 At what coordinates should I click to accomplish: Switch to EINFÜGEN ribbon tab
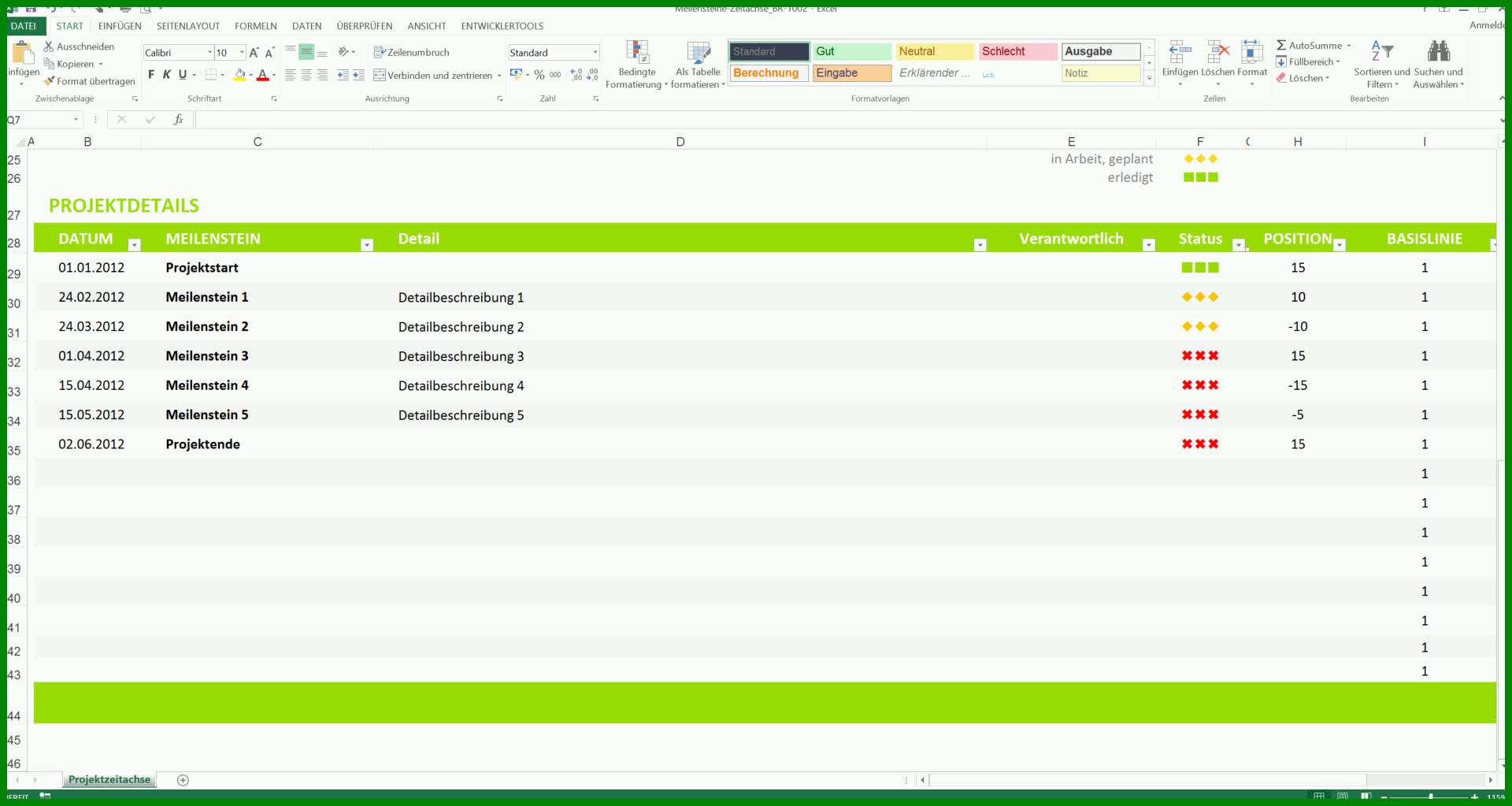click(x=120, y=26)
